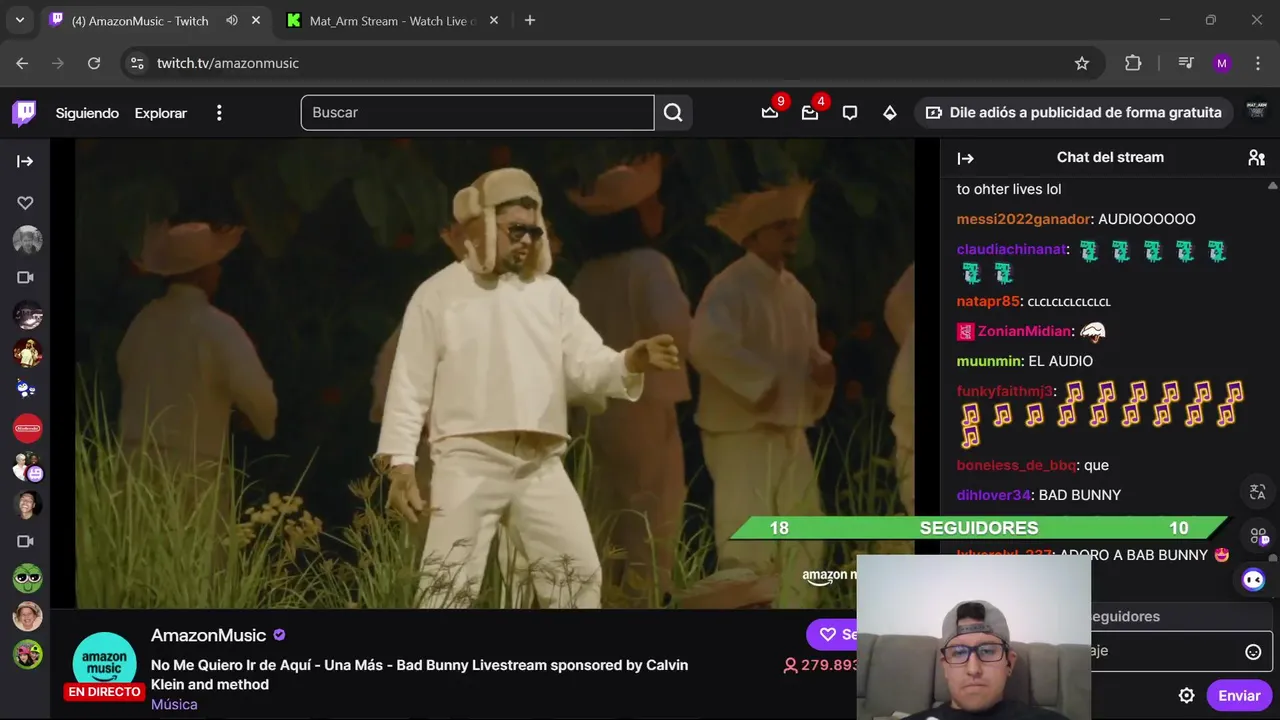Open messi2022ganador username in chat
The height and width of the screenshot is (720, 1280).
[1023, 219]
